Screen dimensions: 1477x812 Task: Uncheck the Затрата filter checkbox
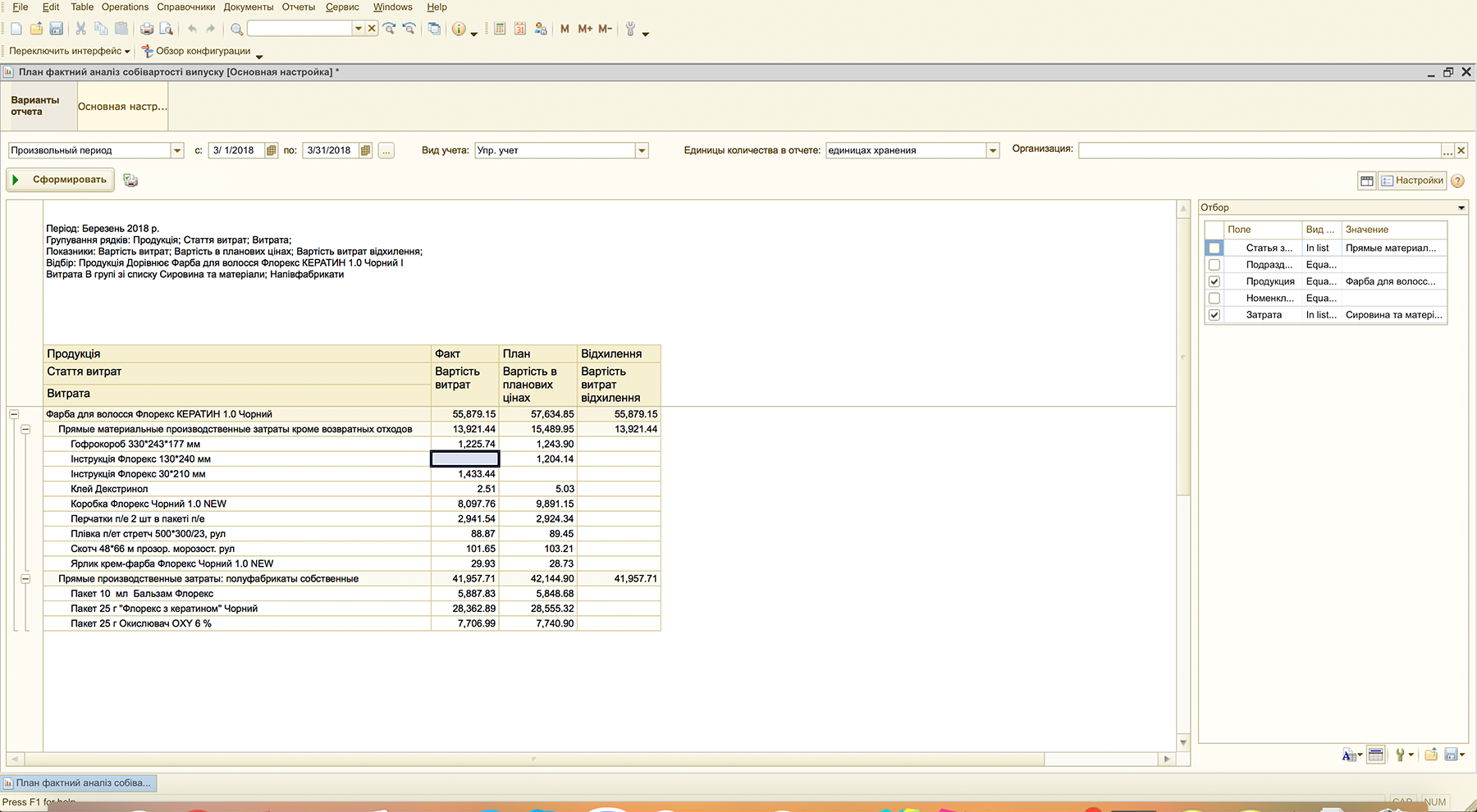pos(1214,315)
